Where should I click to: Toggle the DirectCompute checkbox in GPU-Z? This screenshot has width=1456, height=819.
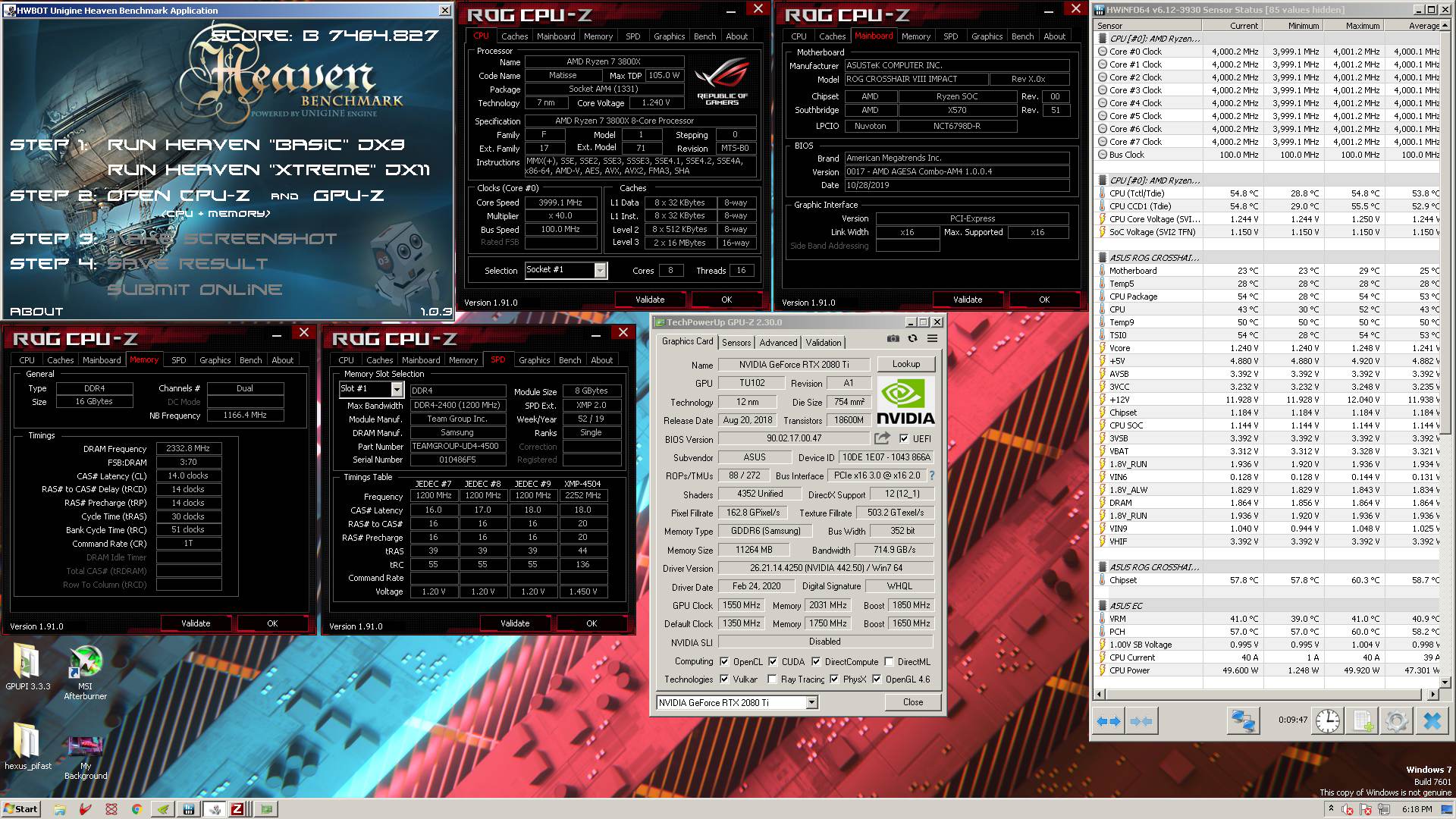pos(816,661)
